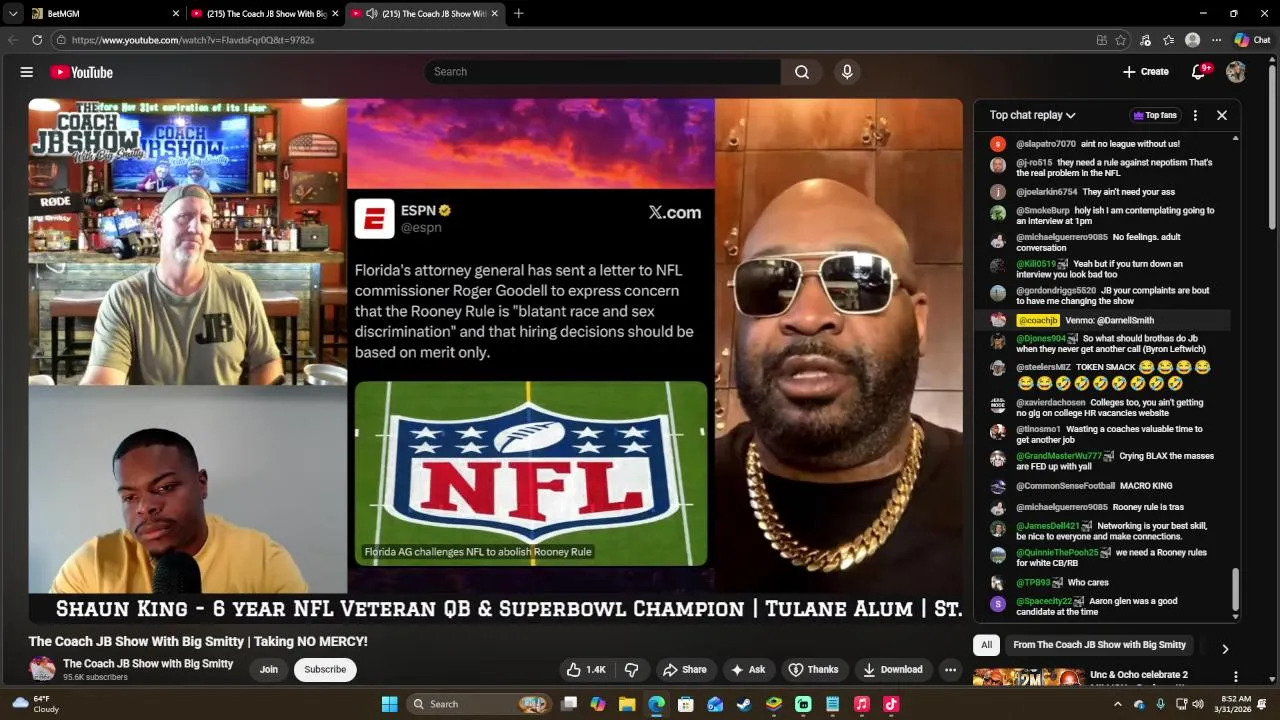Open the weather widget showing 64°F
The width and height of the screenshot is (1280, 720).
click(x=35, y=704)
